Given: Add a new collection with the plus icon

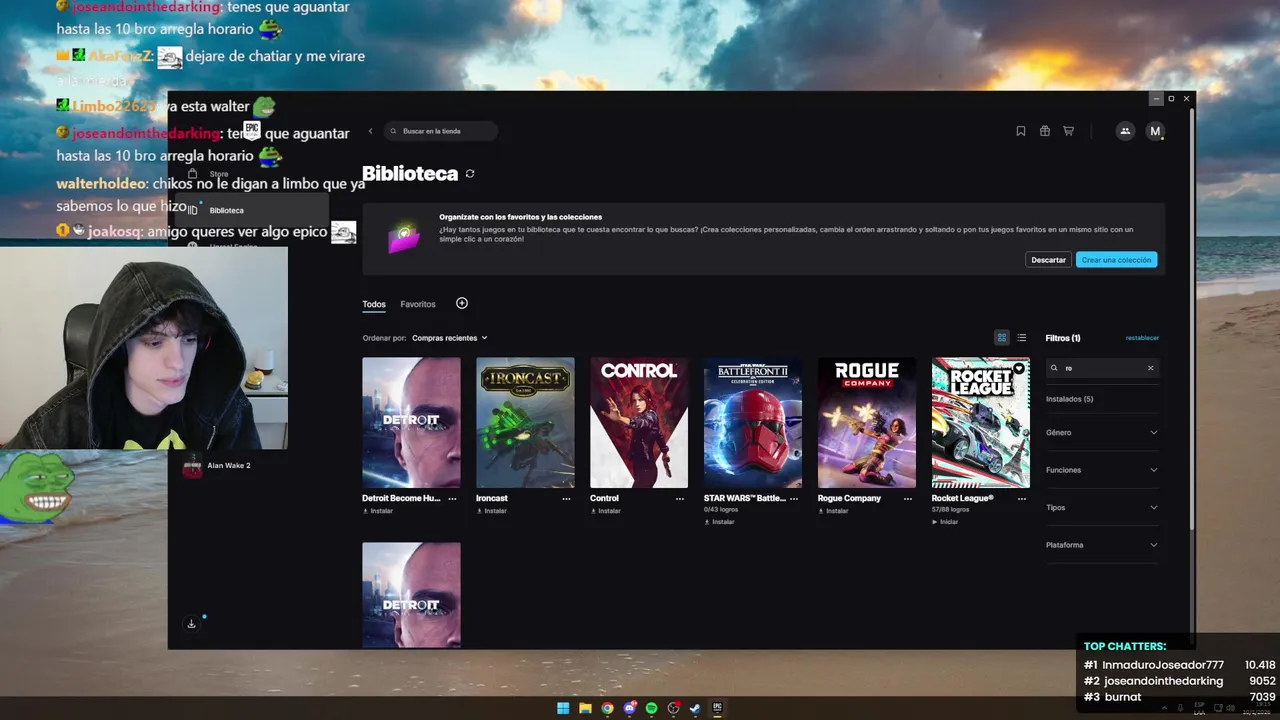Looking at the screenshot, I should click(462, 303).
